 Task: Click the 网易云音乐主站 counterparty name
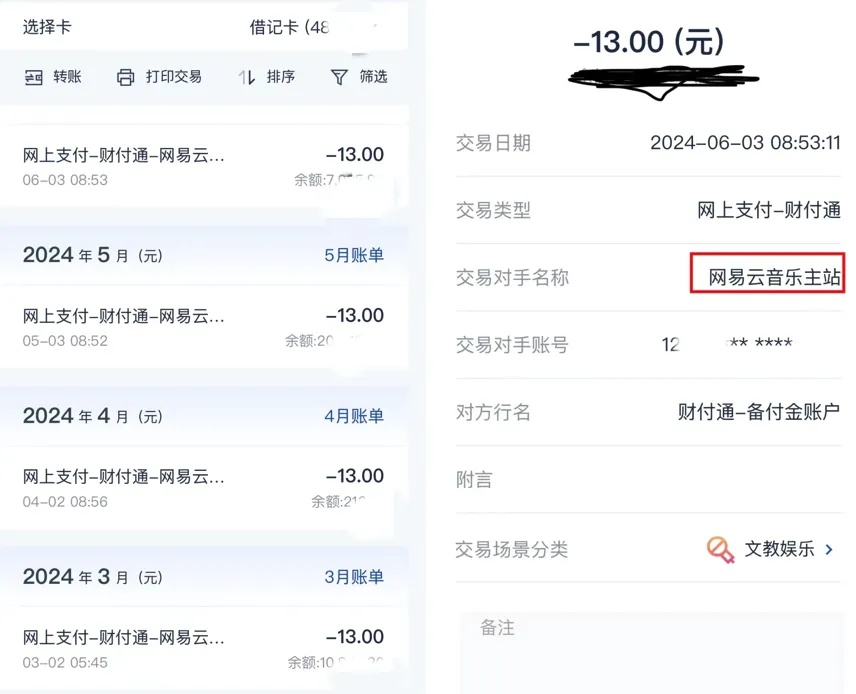(x=774, y=278)
